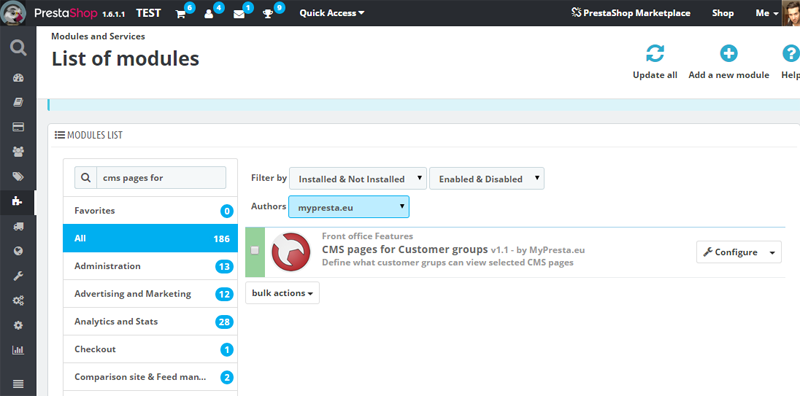The height and width of the screenshot is (396, 800).
Task: Open the Preferences wrench sidebar icon
Action: pyautogui.click(x=18, y=276)
